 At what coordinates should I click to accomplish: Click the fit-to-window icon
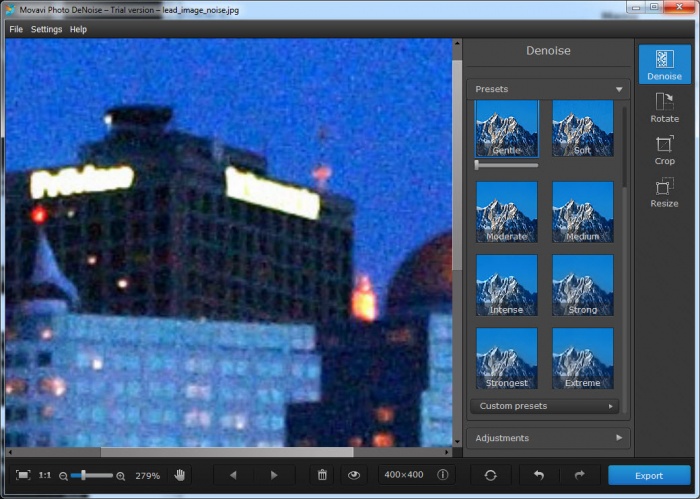23,475
